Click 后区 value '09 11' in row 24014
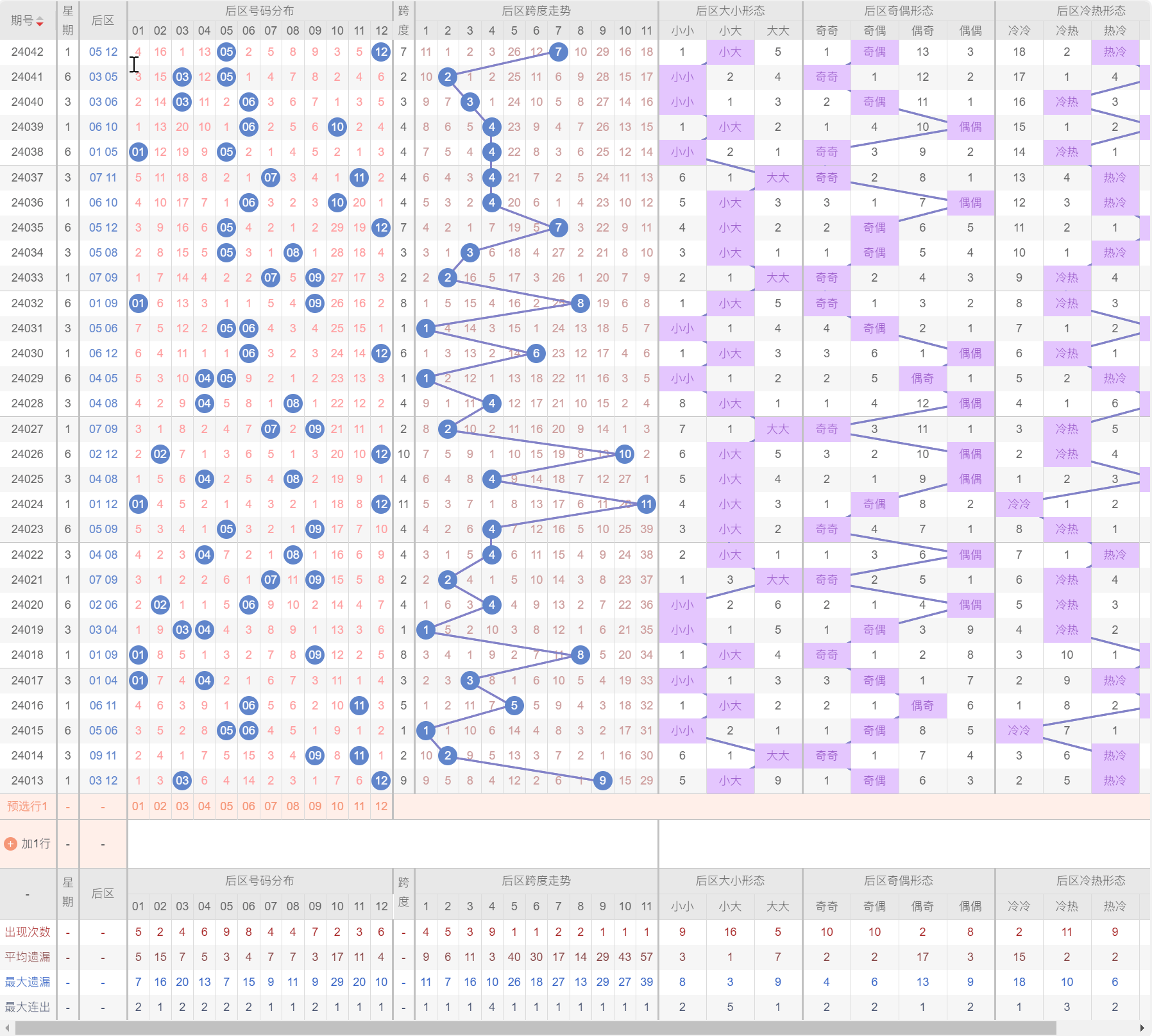 click(x=103, y=756)
